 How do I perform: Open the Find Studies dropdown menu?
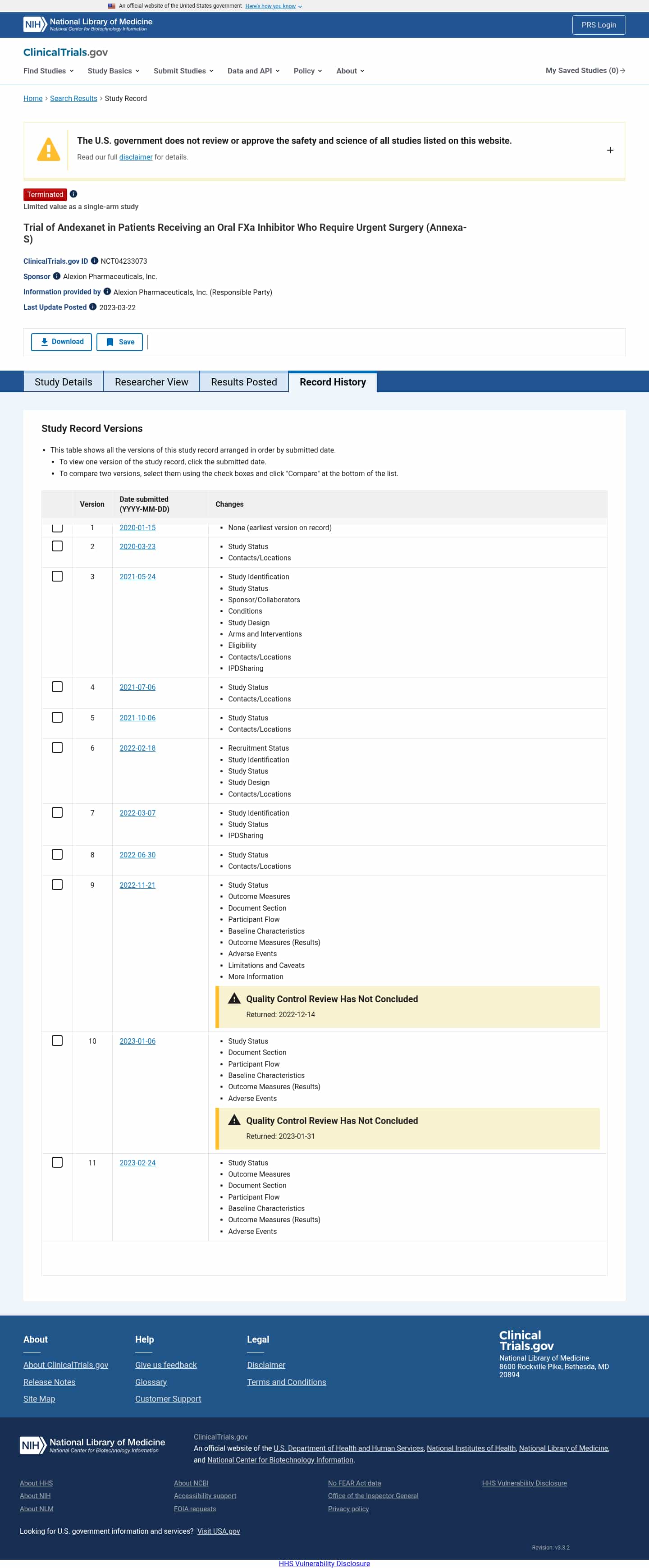click(x=48, y=71)
